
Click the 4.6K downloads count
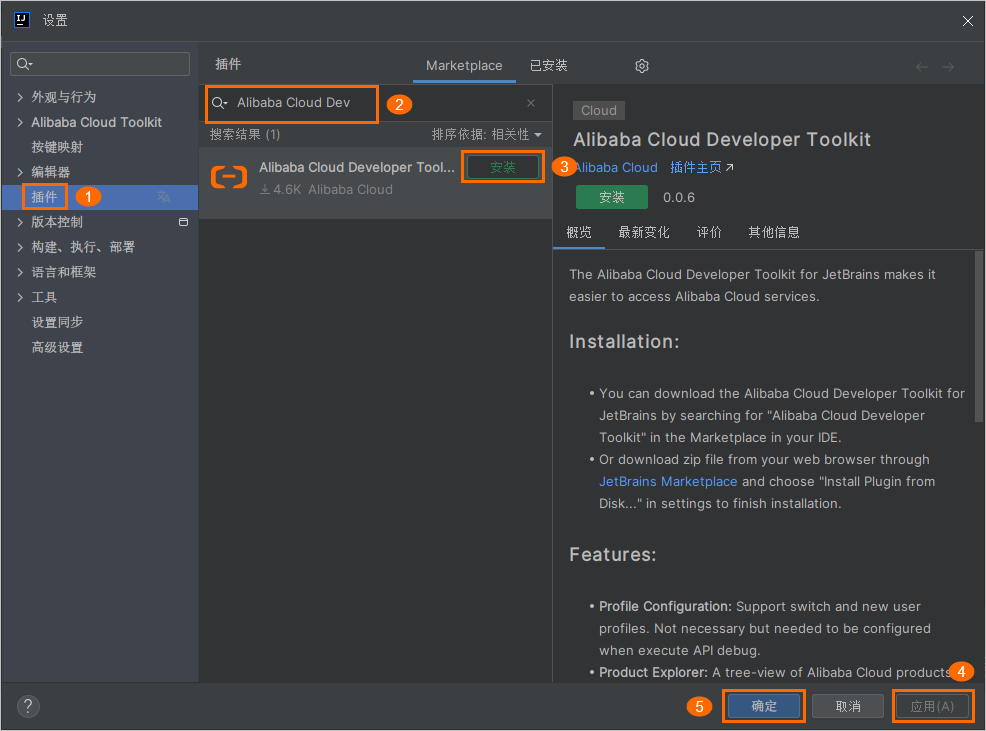pos(280,189)
